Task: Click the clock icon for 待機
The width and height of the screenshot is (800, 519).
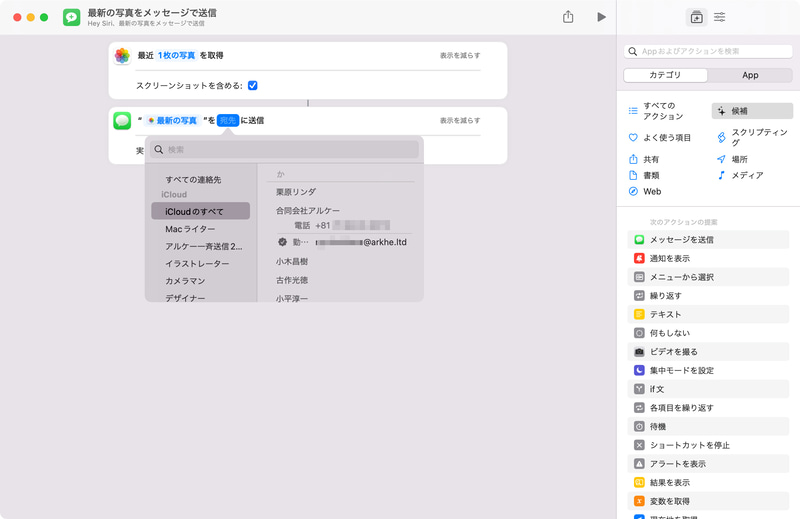Action: tap(639, 426)
